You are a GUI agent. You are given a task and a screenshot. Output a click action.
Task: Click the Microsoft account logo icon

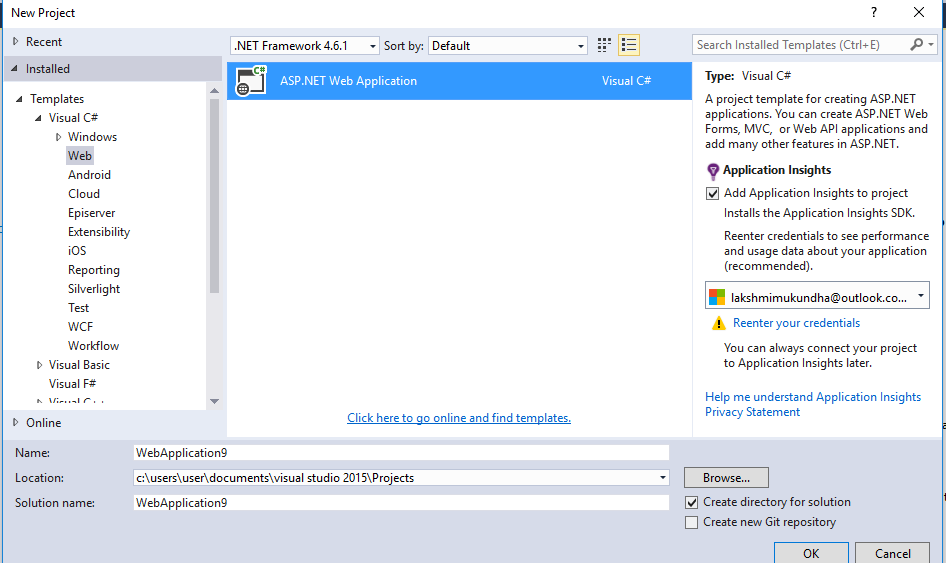[717, 297]
